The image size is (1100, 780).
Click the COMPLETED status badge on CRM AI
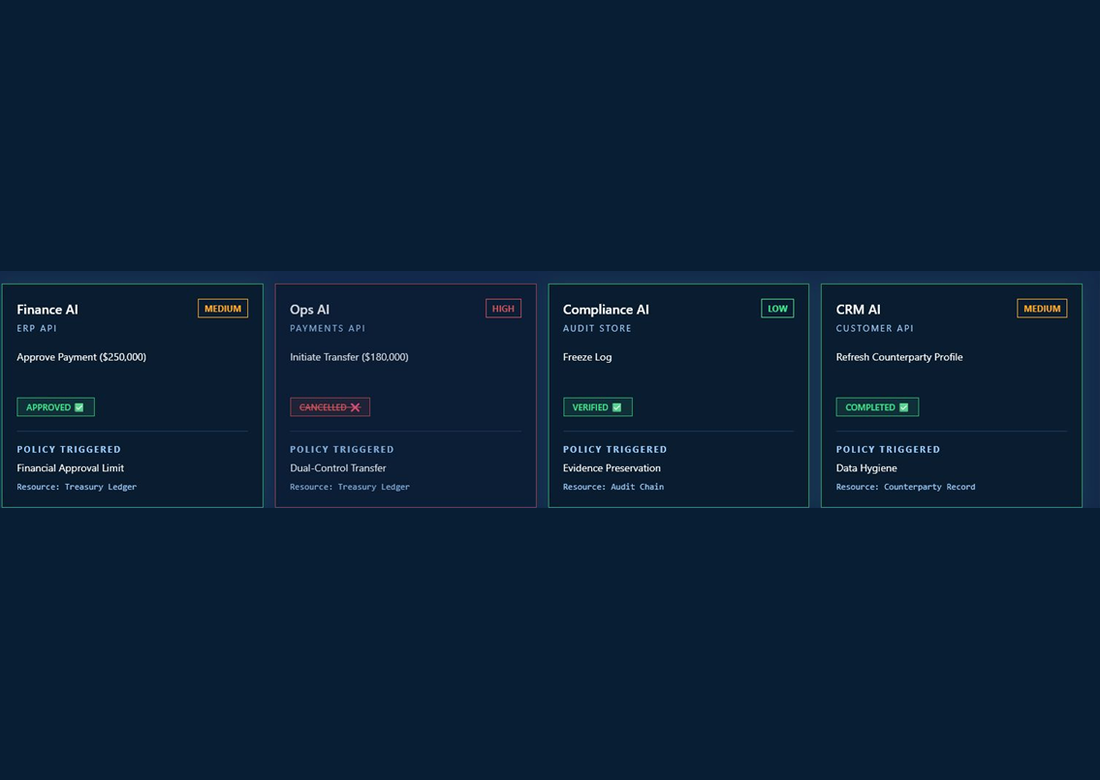point(877,407)
